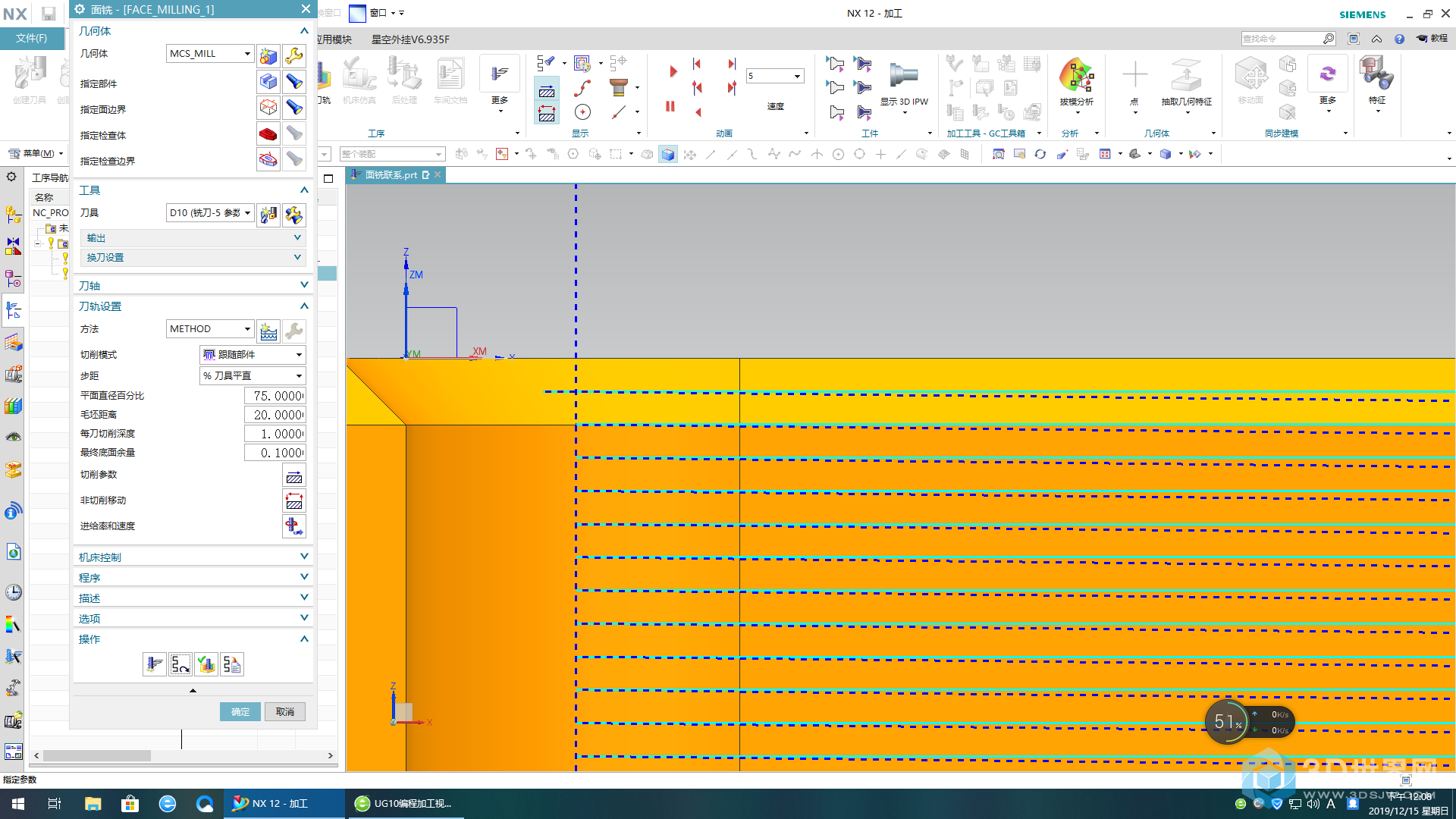Screen dimensions: 1456x819
Task: Open feeds and speeds (进给率和速度) dialog
Action: click(294, 526)
